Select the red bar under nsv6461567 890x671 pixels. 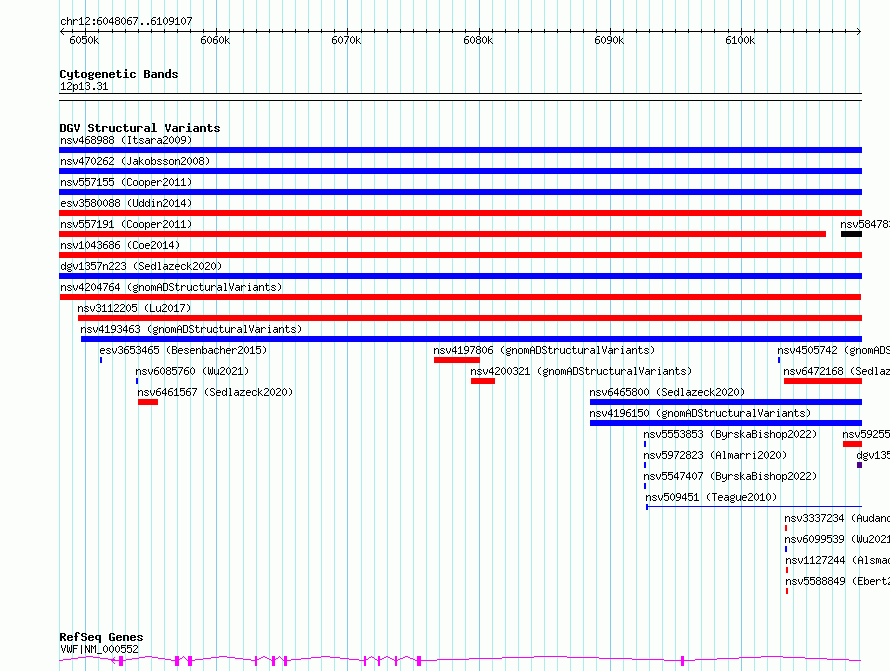(148, 402)
